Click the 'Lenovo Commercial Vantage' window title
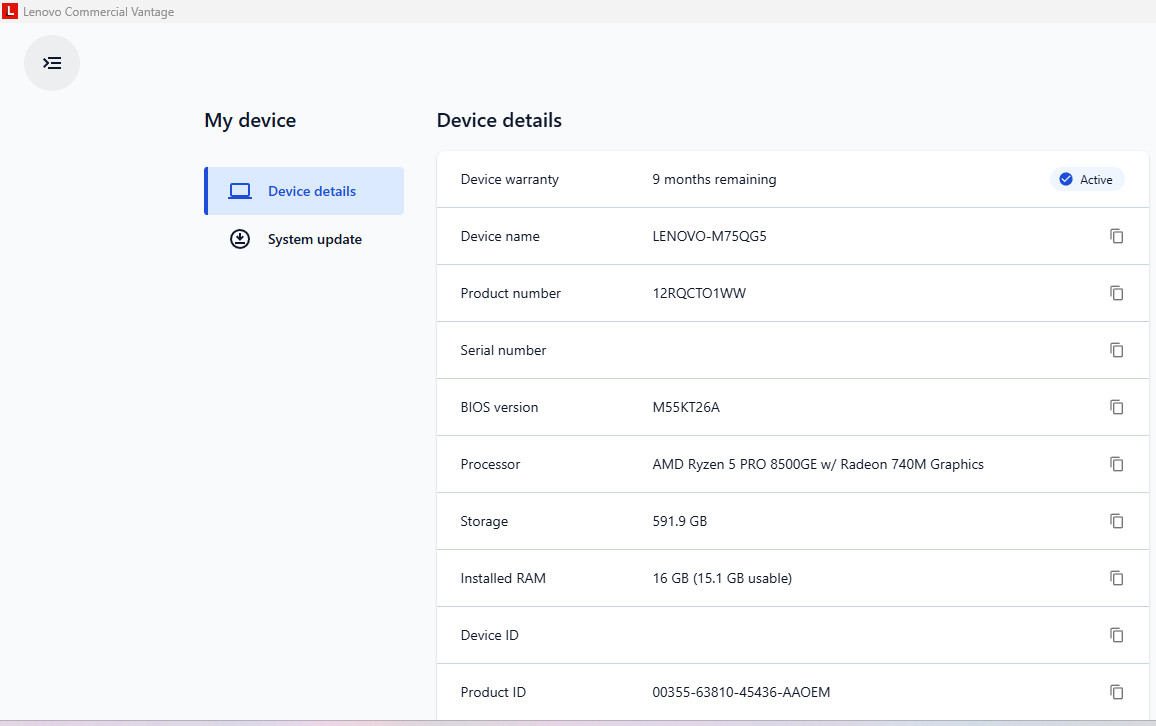1156x726 pixels. [98, 12]
